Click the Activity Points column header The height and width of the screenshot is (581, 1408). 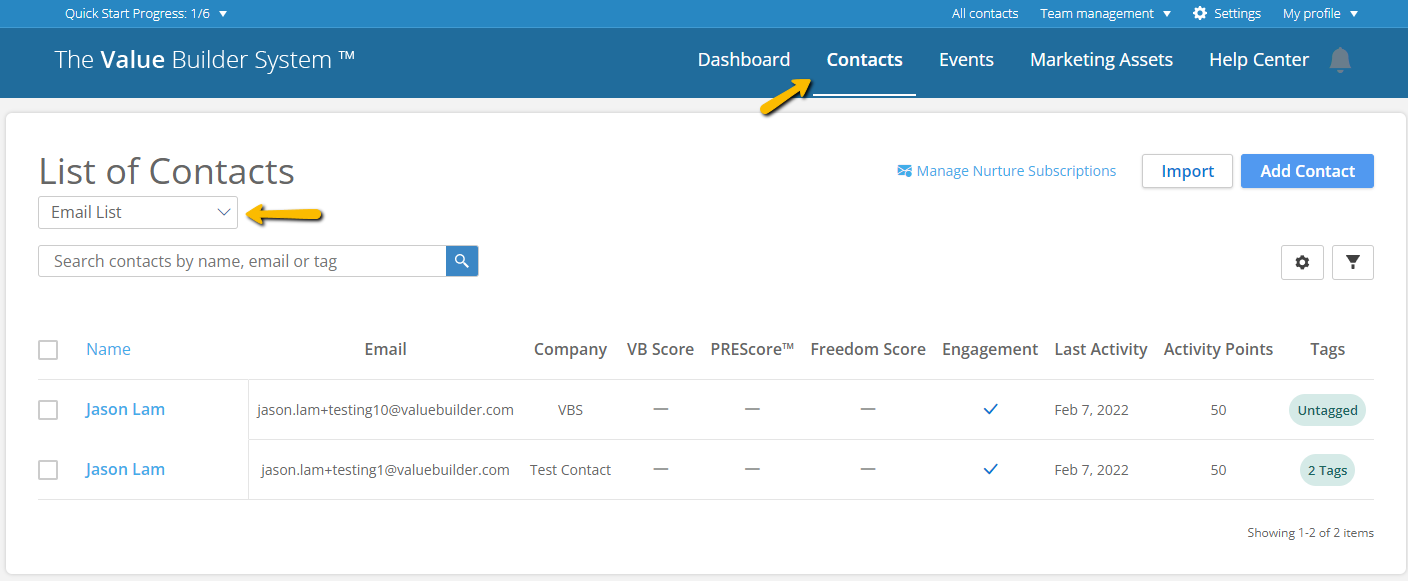pyautogui.click(x=1218, y=349)
